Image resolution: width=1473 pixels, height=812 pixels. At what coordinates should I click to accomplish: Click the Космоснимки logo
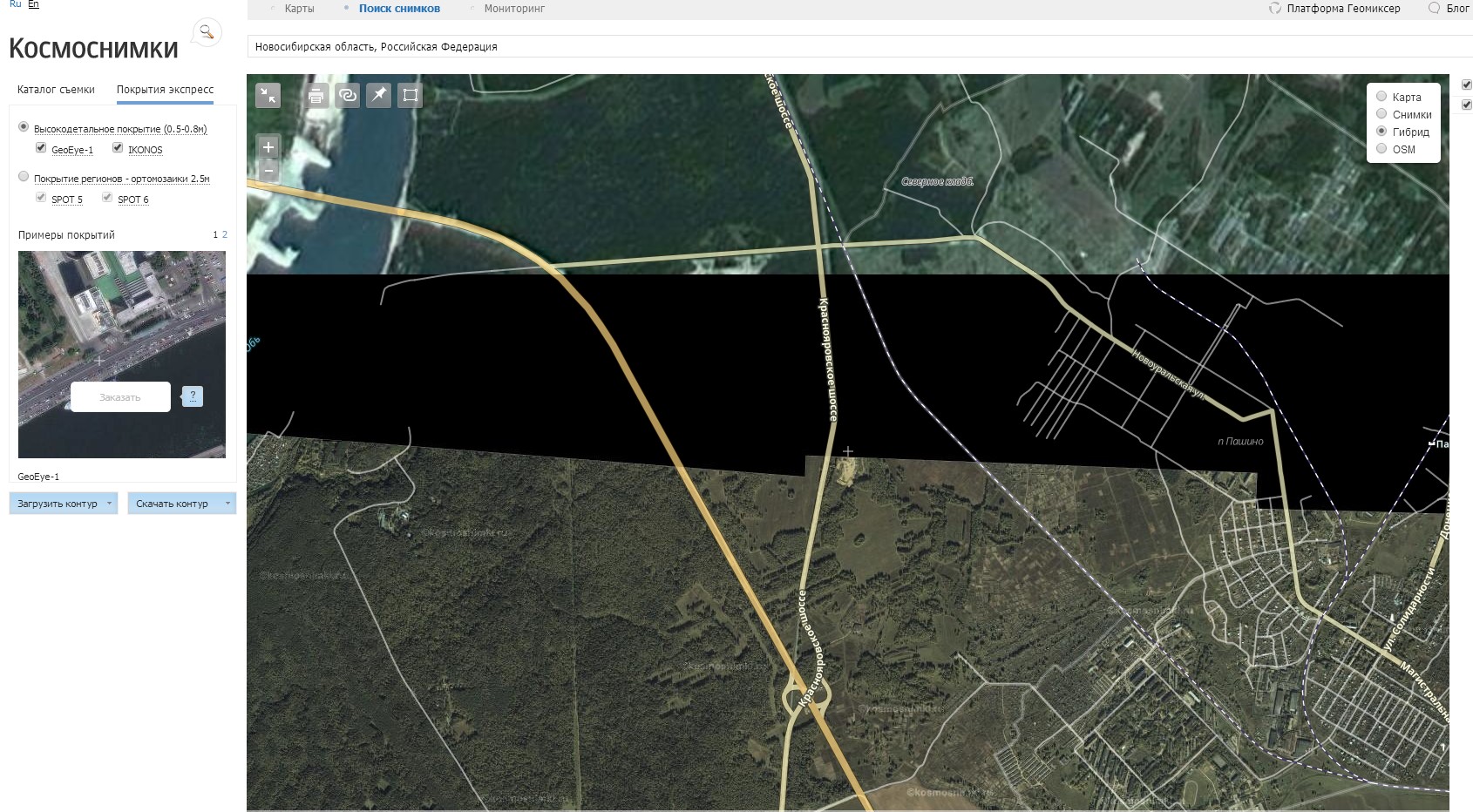[93, 48]
